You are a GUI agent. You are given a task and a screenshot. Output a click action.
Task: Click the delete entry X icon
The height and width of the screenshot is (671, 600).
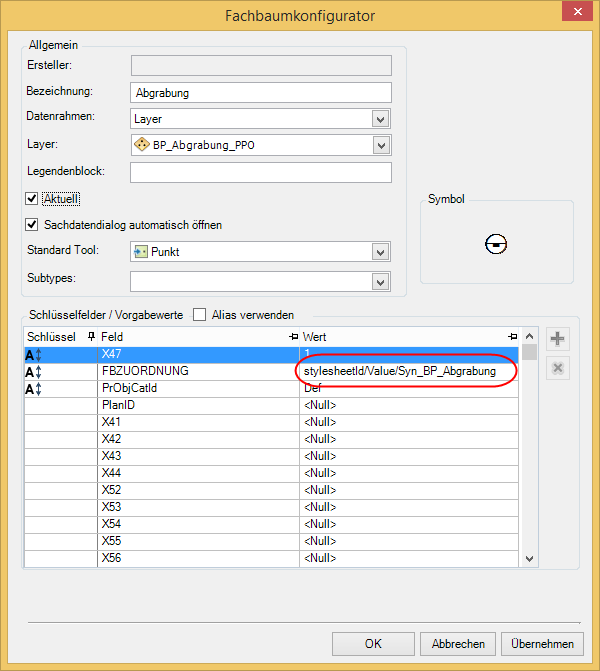click(x=558, y=369)
